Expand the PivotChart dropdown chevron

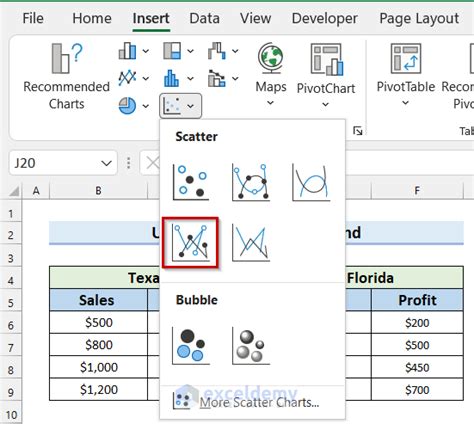click(326, 104)
